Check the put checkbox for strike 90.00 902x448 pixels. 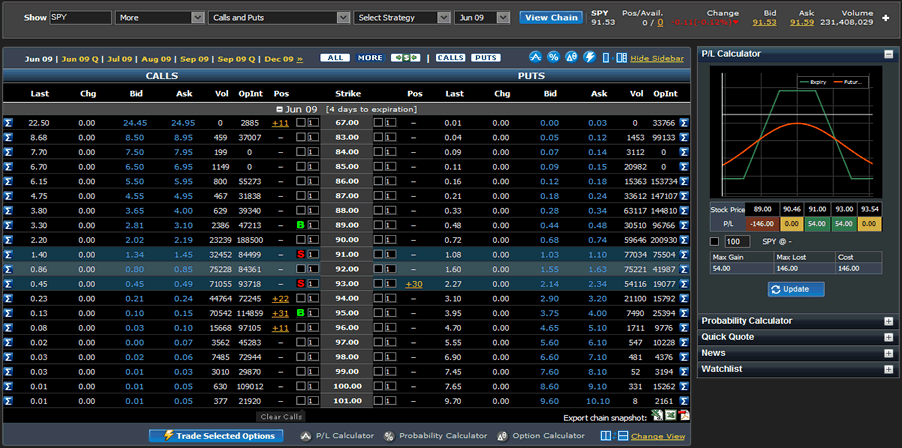click(378, 240)
